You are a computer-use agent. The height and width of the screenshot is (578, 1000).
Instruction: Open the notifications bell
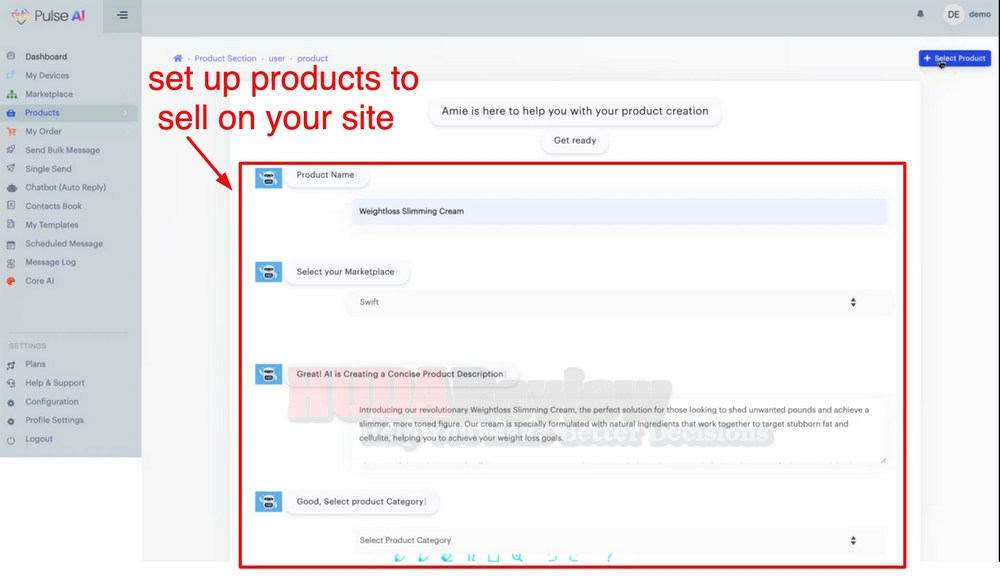tap(920, 14)
